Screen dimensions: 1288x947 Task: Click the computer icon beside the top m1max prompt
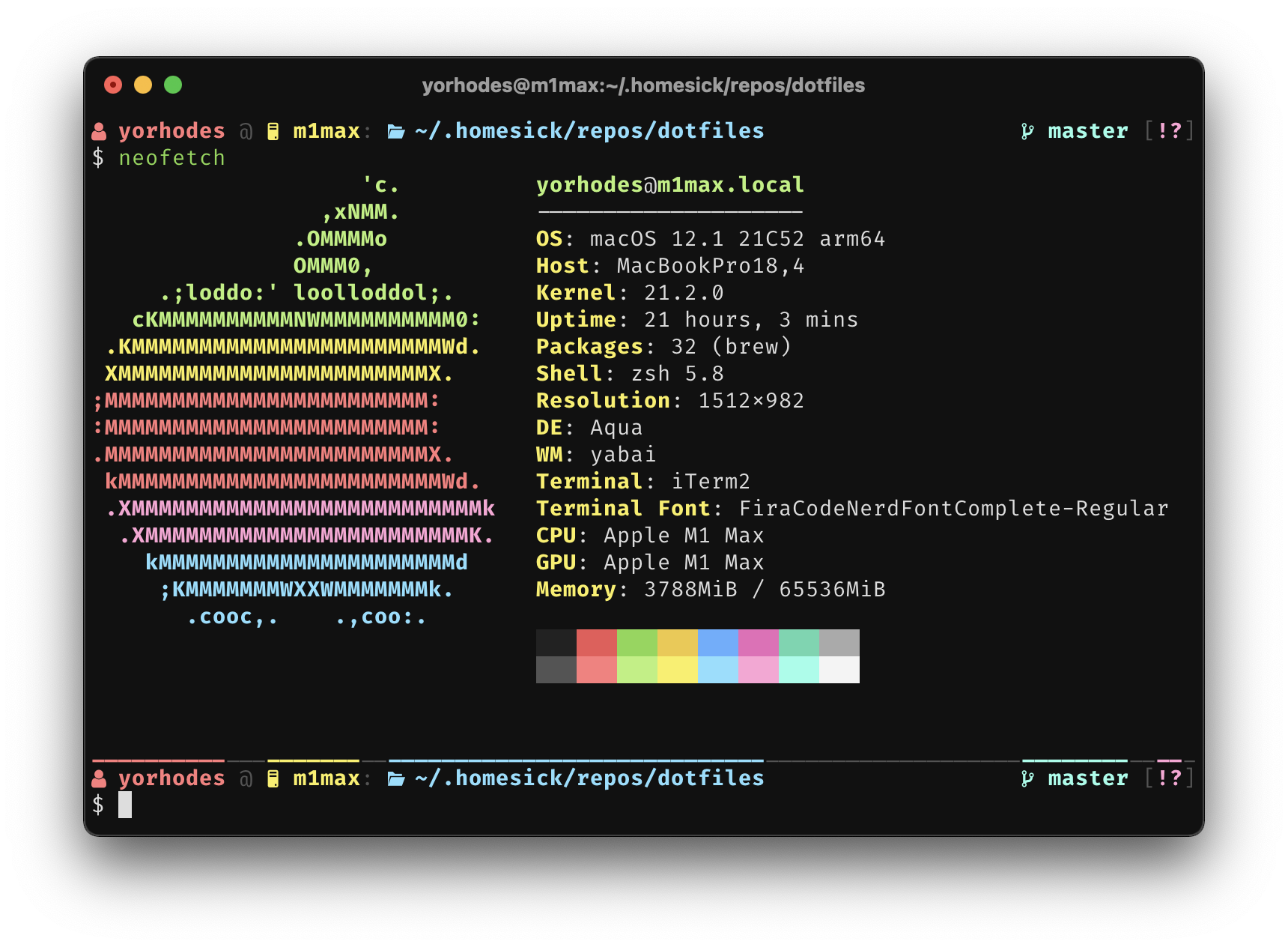[x=273, y=132]
